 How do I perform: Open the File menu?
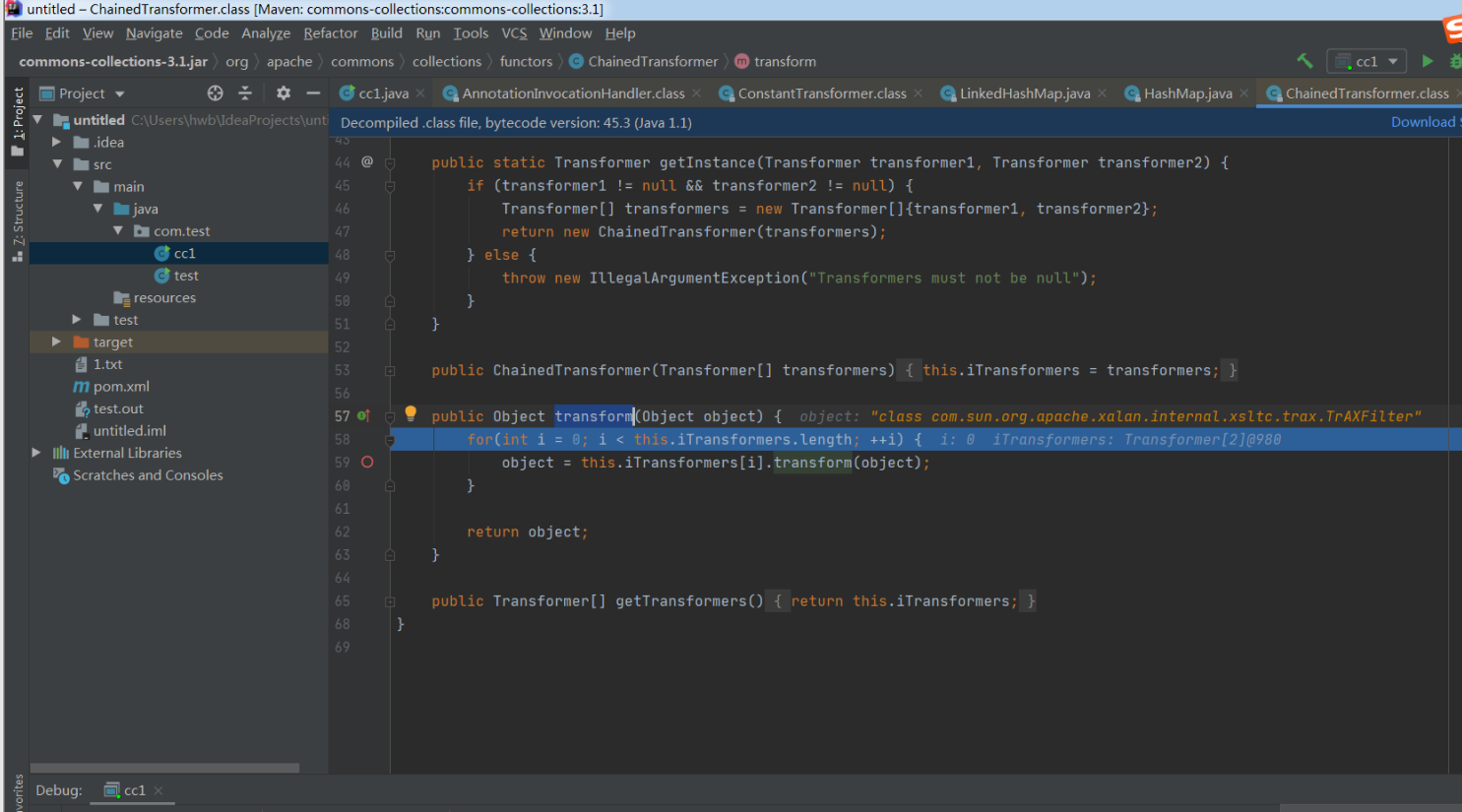[22, 32]
